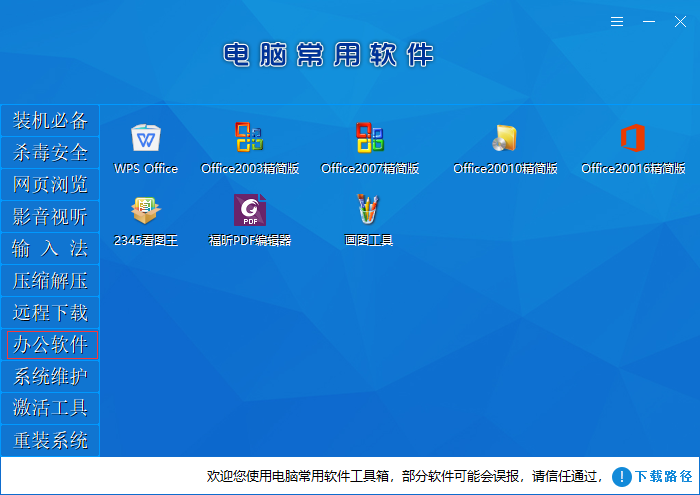
Task: Switch to the 杀毒安全 category
Action: [50, 153]
